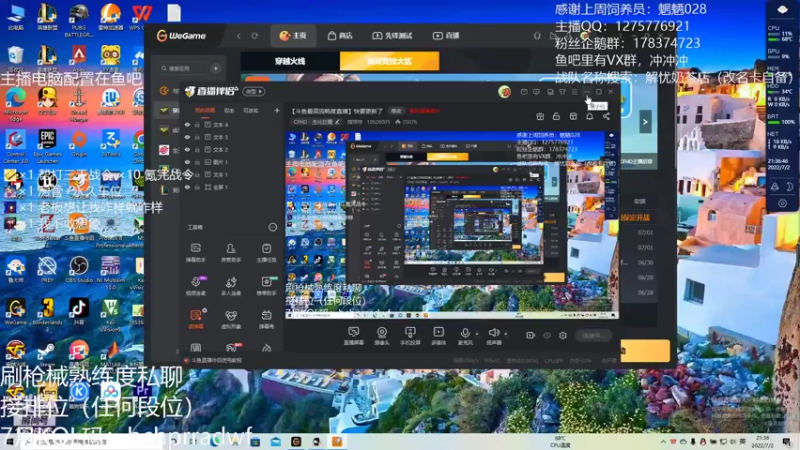Open the danmaku assistant tool

tap(196, 252)
